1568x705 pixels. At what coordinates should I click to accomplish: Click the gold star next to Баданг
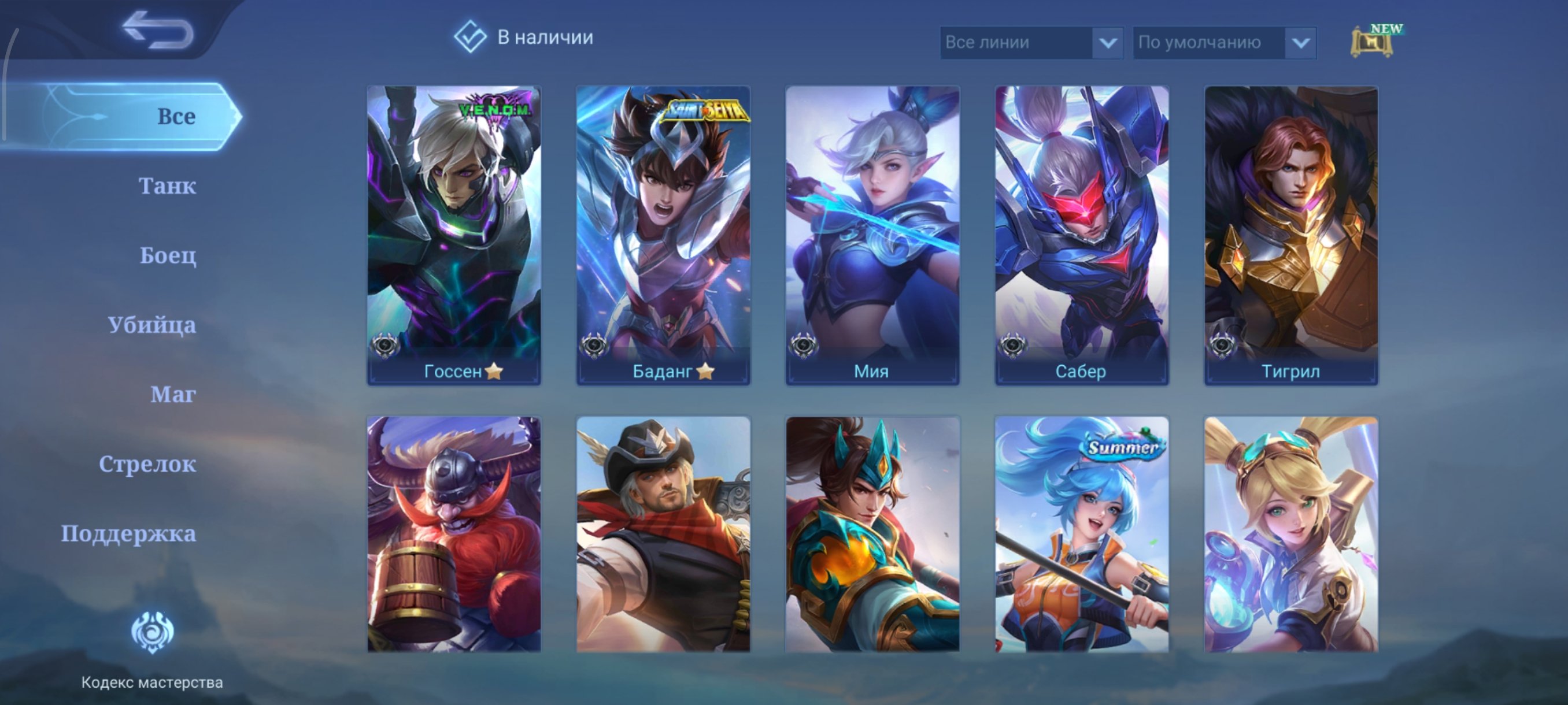[705, 370]
